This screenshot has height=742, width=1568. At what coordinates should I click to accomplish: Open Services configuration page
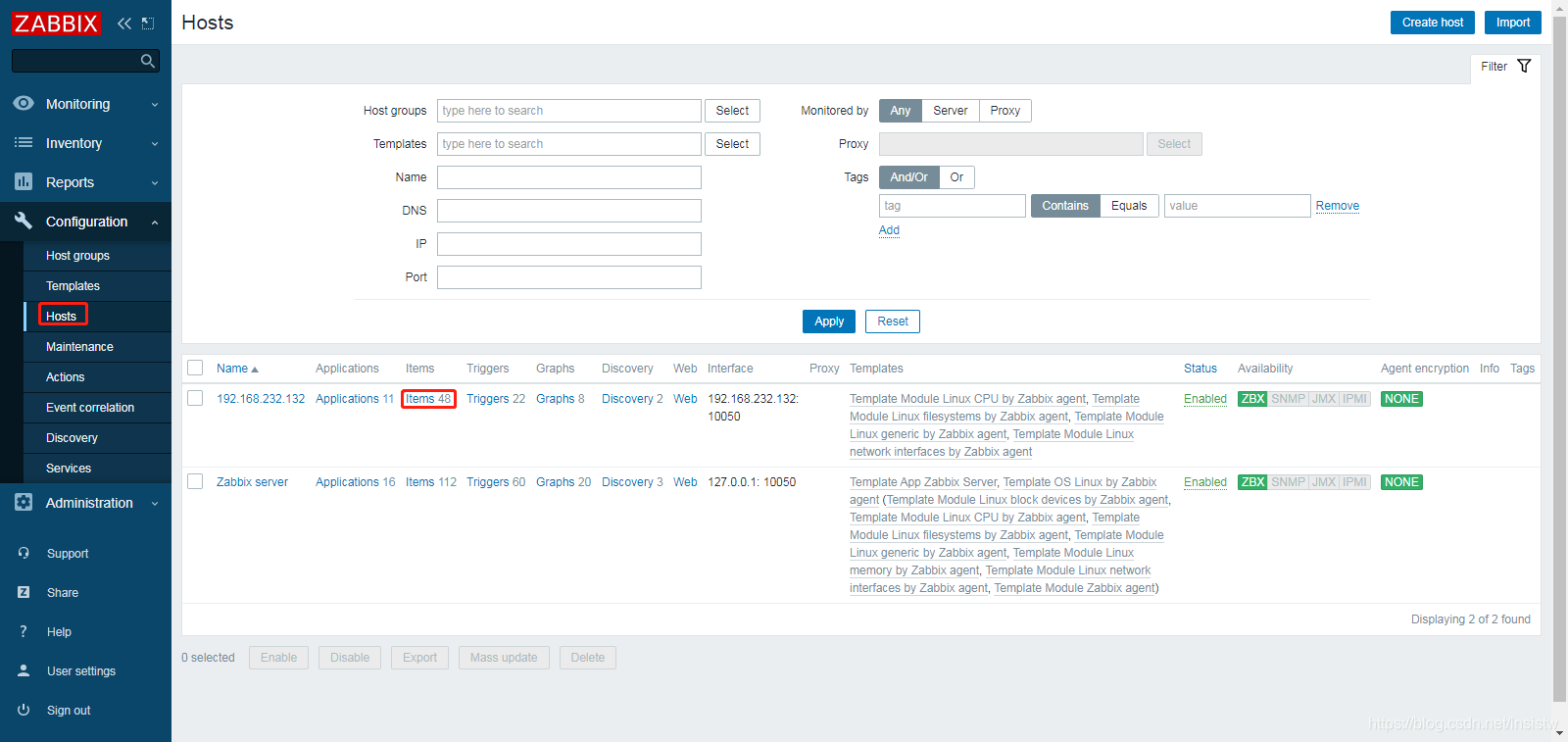(69, 469)
